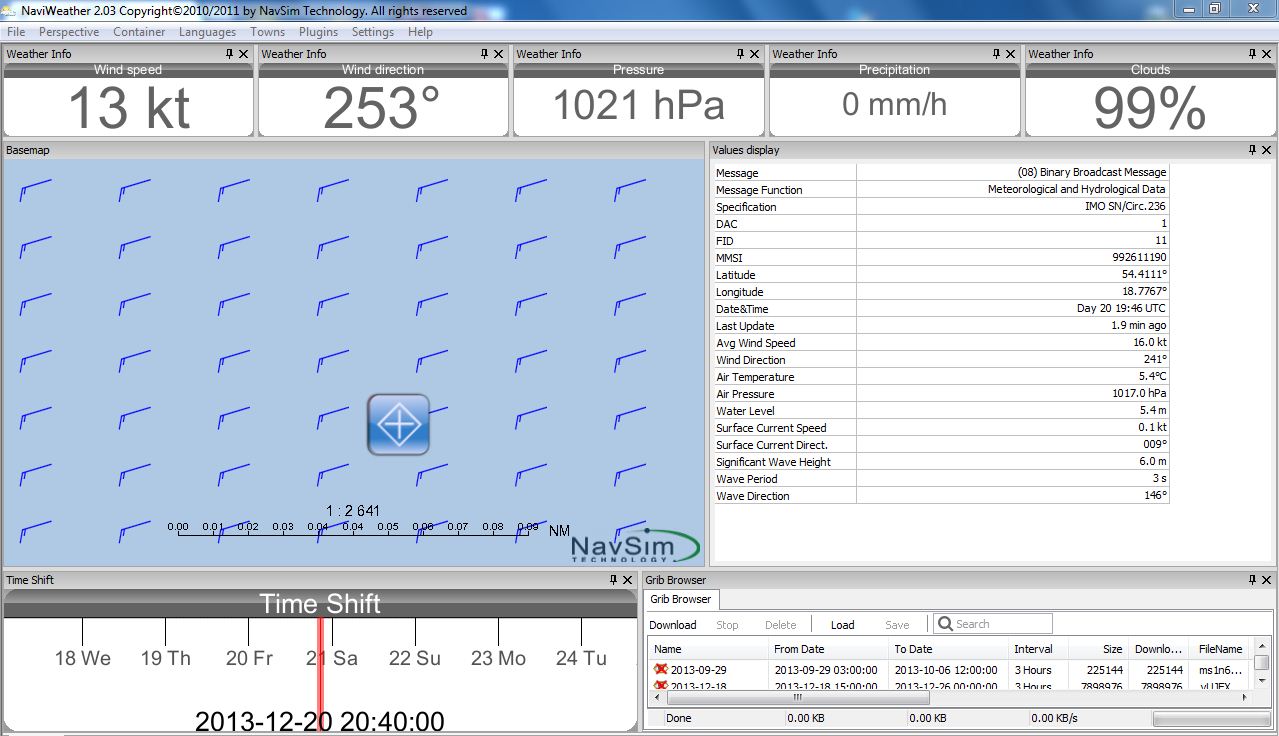
Task: Sort grib list by FileName column
Action: (x=1219, y=649)
